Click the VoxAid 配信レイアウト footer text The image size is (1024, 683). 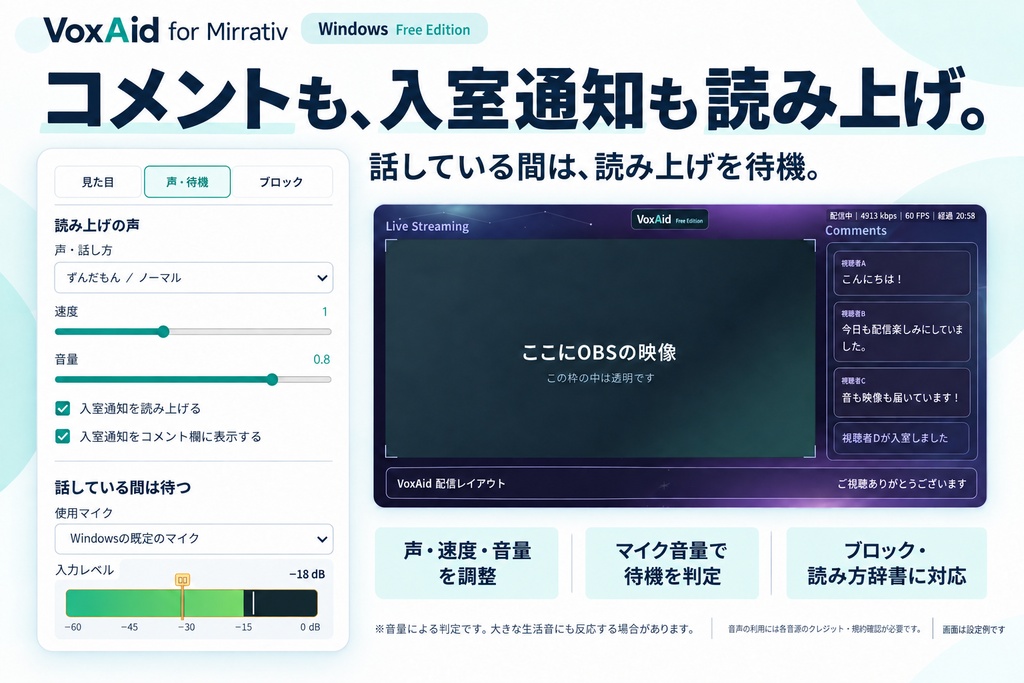coord(451,484)
